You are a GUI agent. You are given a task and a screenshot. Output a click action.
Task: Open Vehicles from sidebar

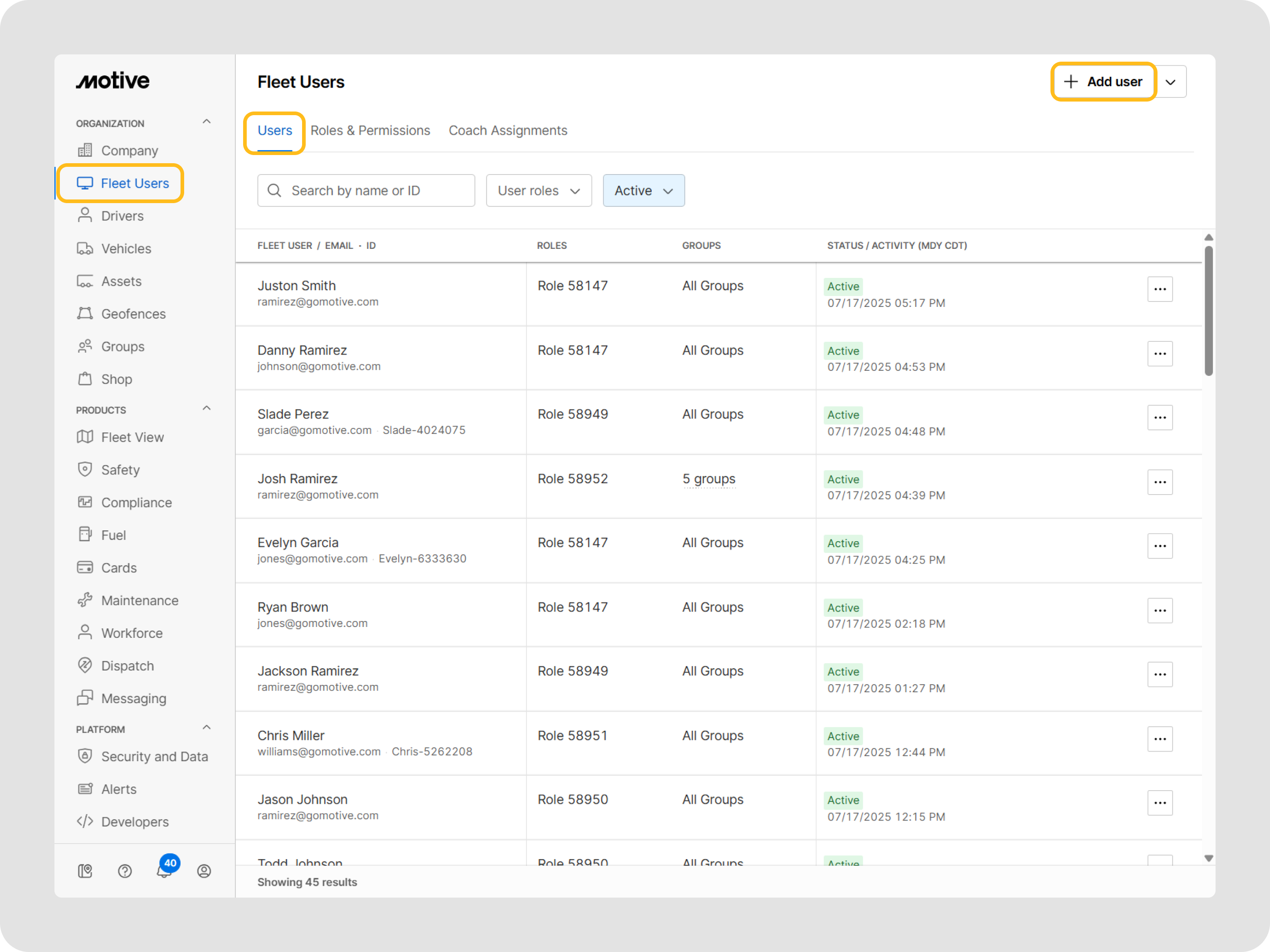coord(126,248)
